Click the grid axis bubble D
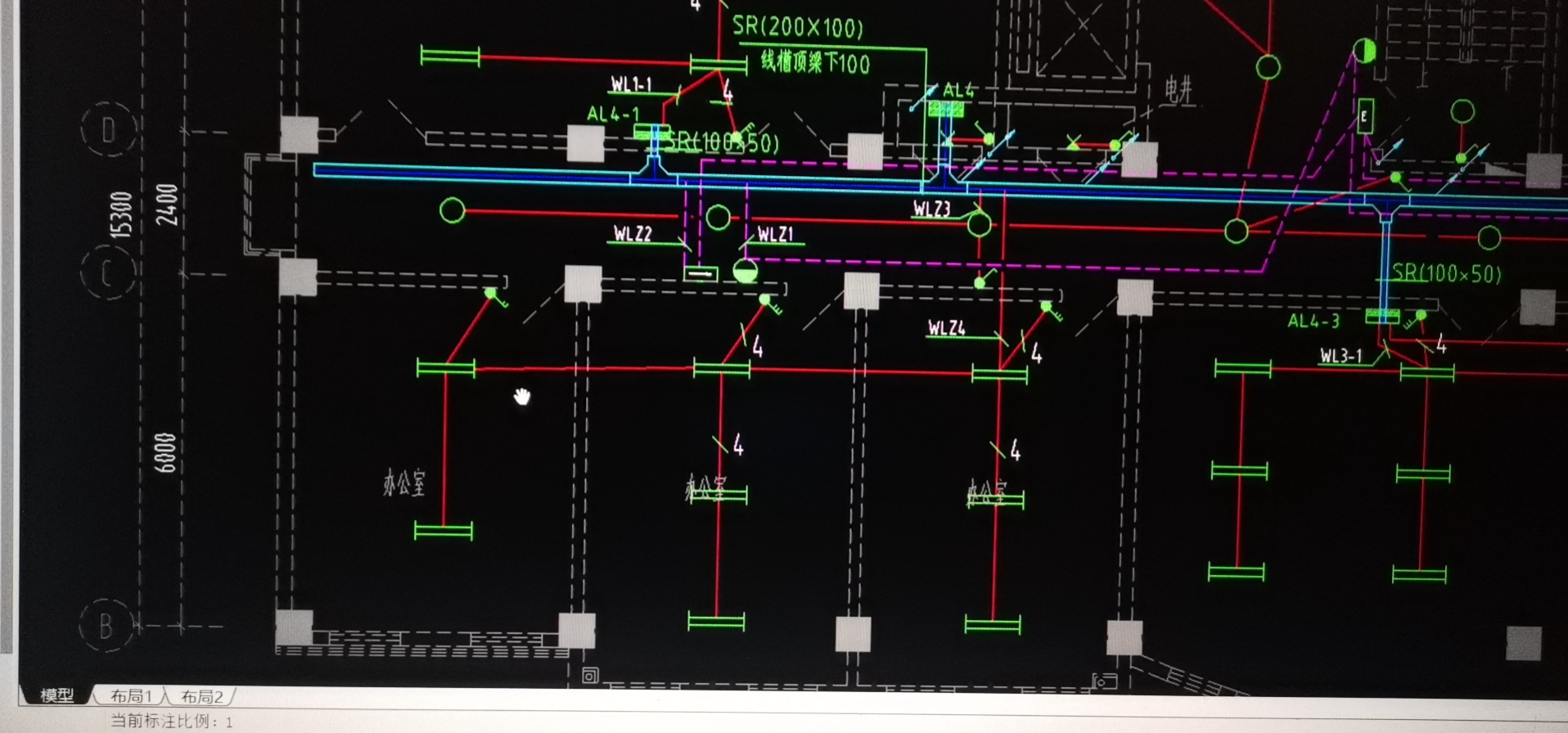Image resolution: width=1568 pixels, height=733 pixels. tap(108, 129)
